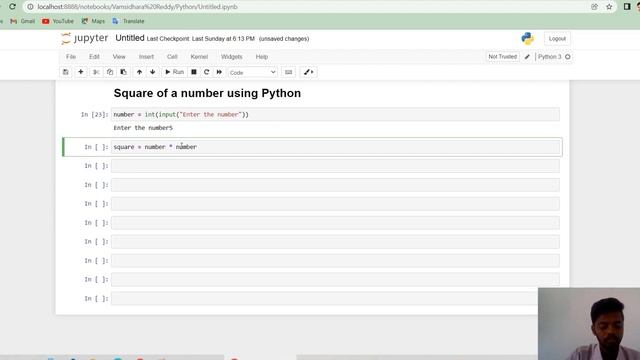Click the share page icon in address bar
Image resolution: width=640 pixels, height=360 pixels.
click(594, 7)
